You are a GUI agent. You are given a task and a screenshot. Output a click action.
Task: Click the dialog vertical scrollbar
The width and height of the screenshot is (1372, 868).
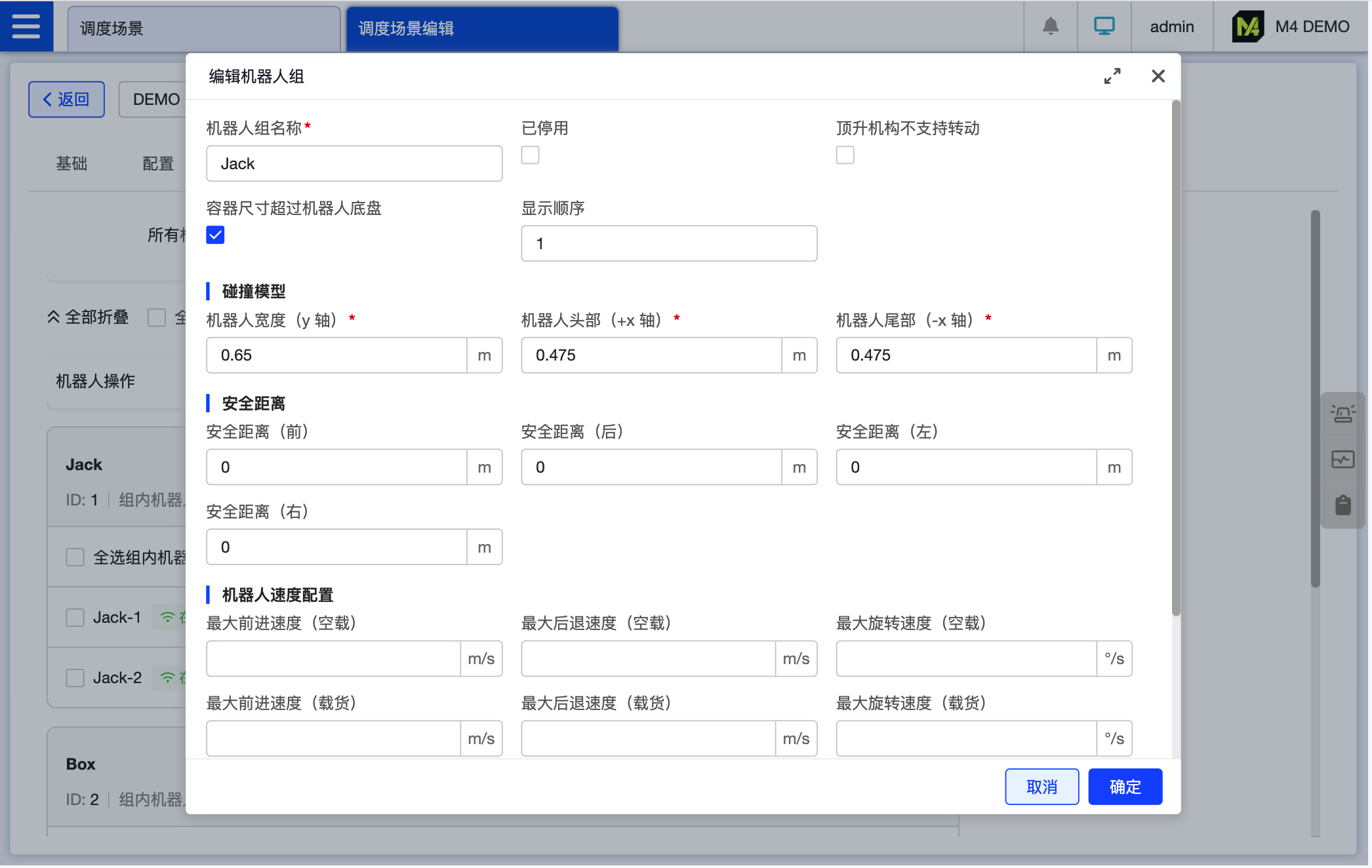1176,357
